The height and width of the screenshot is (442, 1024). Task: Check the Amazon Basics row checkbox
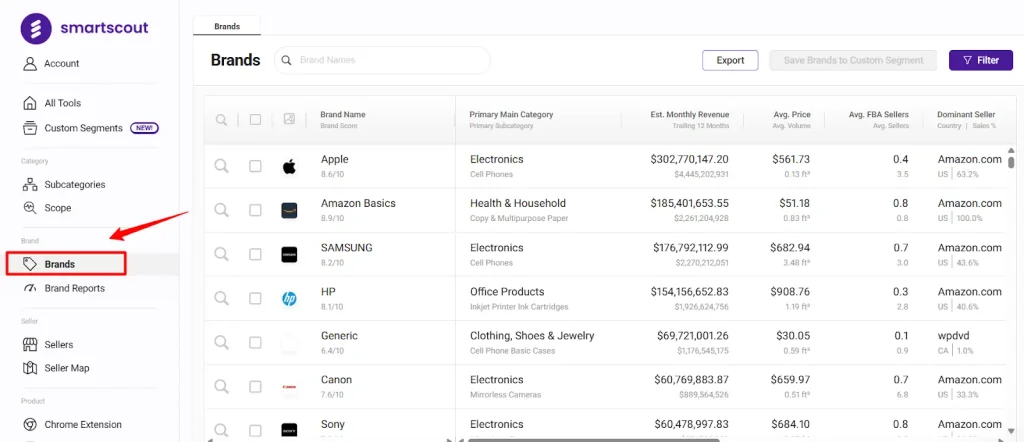click(255, 210)
